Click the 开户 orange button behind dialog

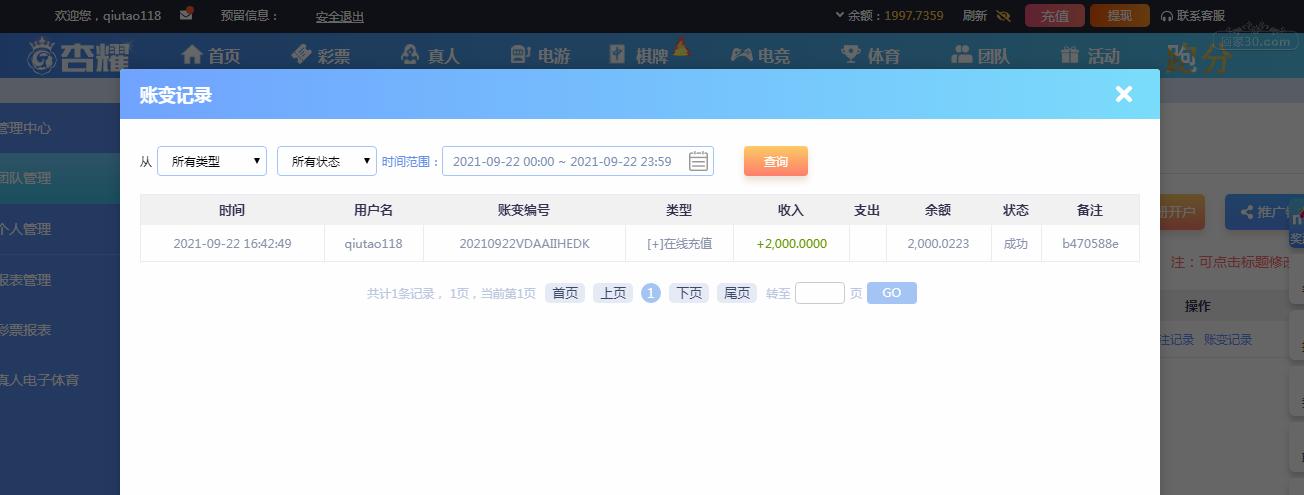tap(1183, 212)
